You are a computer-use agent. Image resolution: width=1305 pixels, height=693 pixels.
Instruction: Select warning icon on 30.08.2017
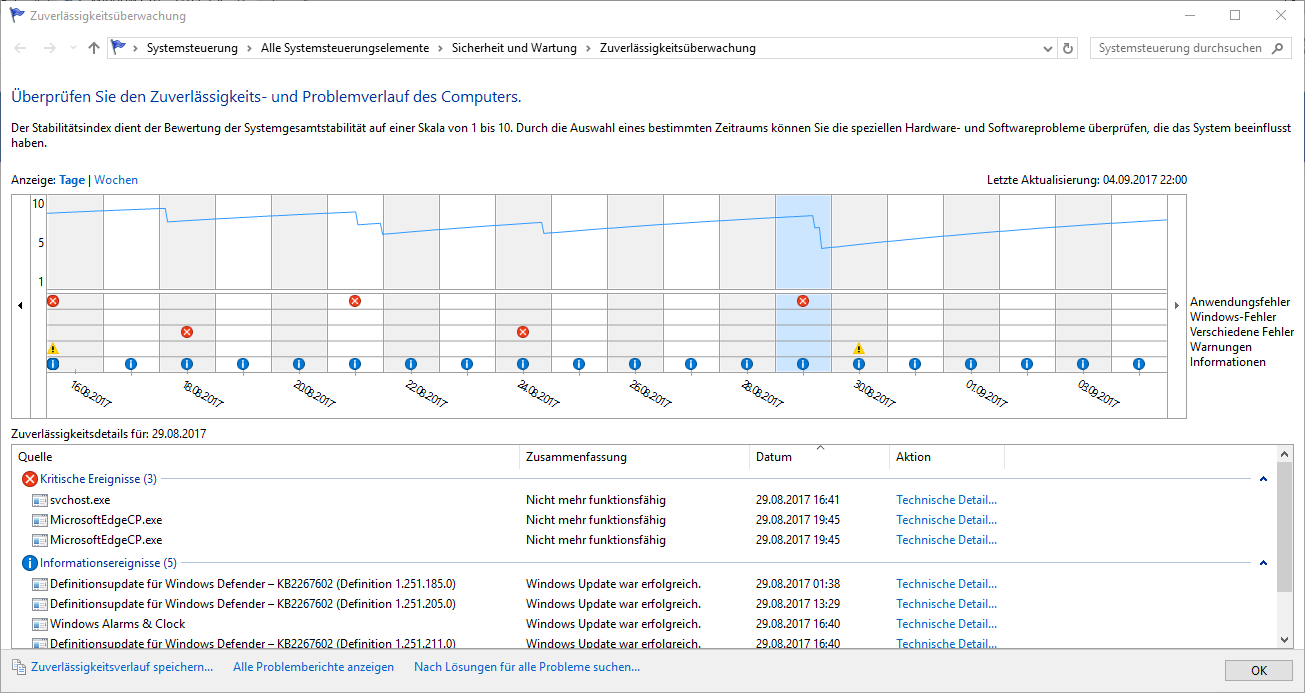859,348
